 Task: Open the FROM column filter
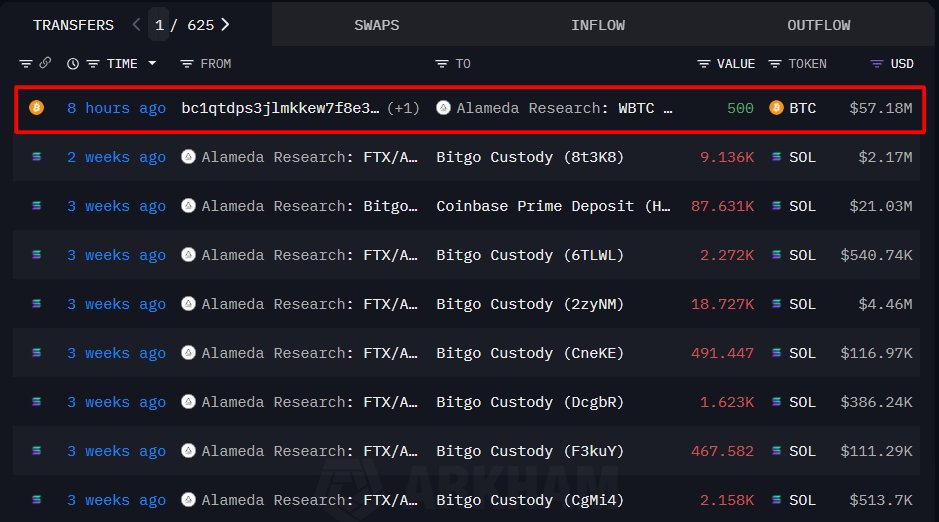187,63
